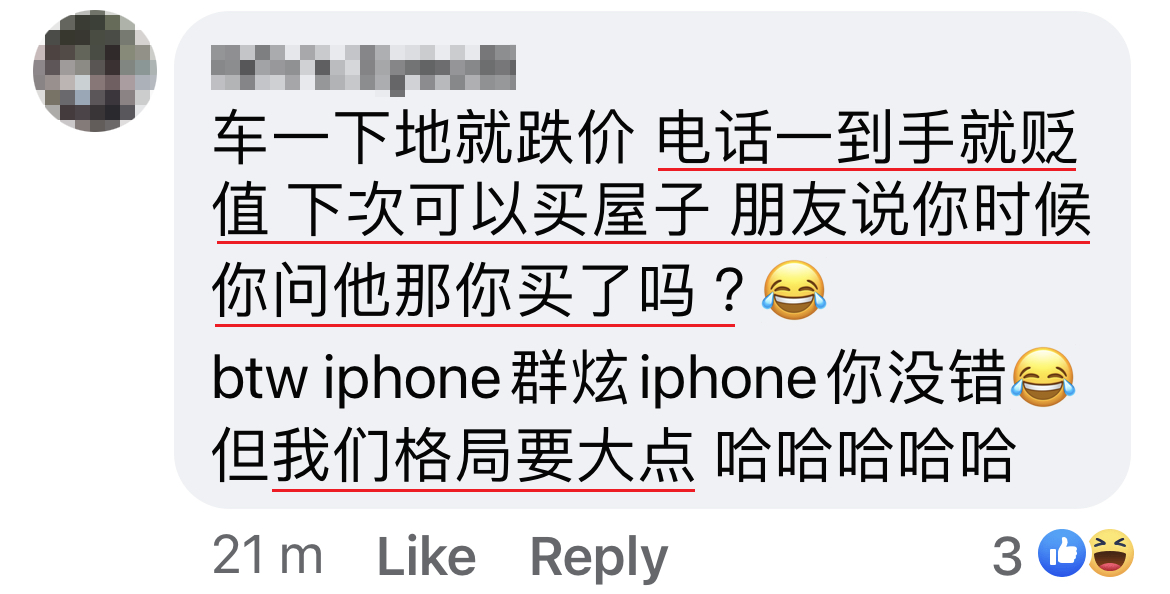1170x594 pixels.
Task: Reply to this comment
Action: 598,557
